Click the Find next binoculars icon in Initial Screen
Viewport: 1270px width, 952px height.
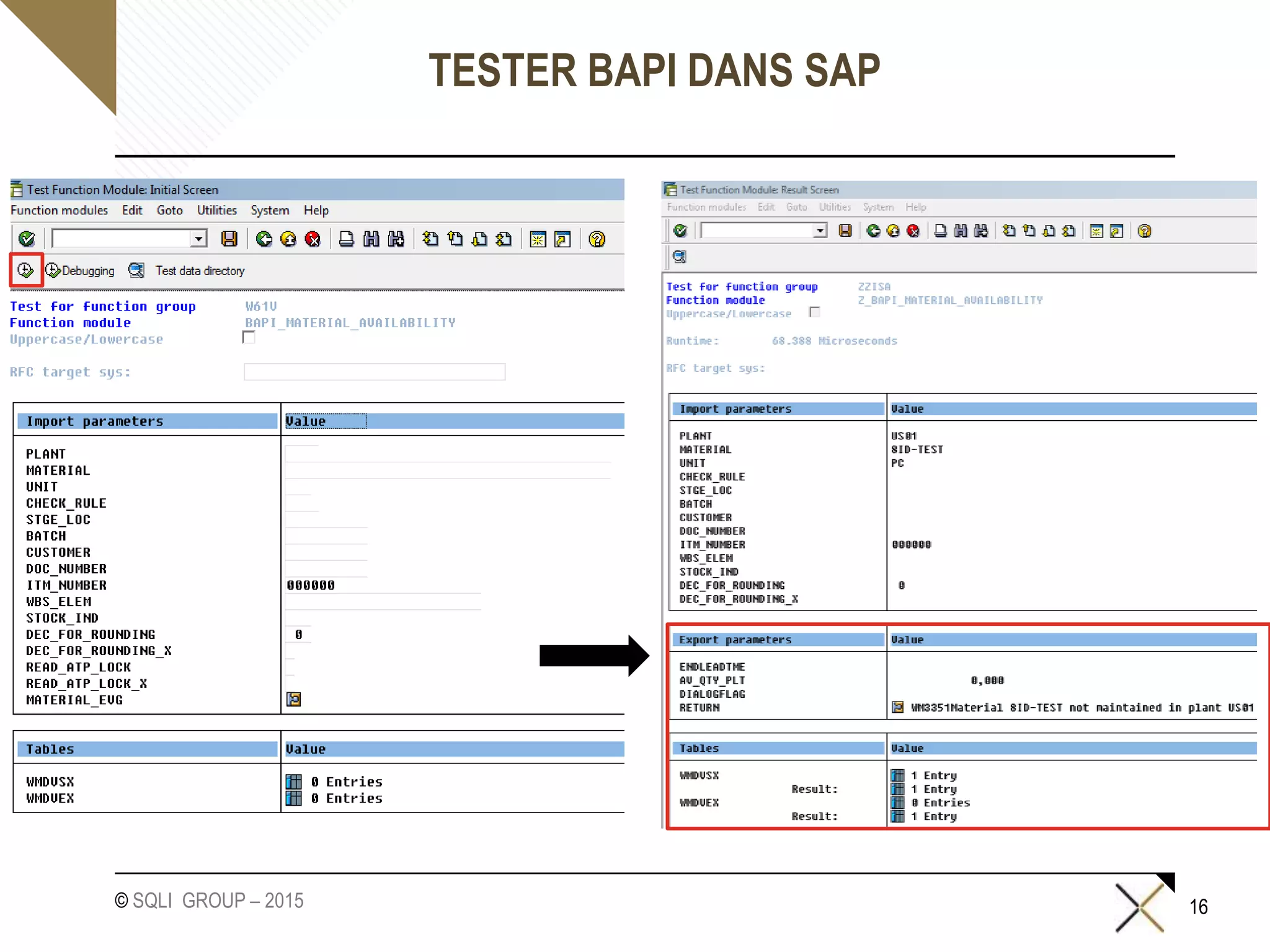396,239
